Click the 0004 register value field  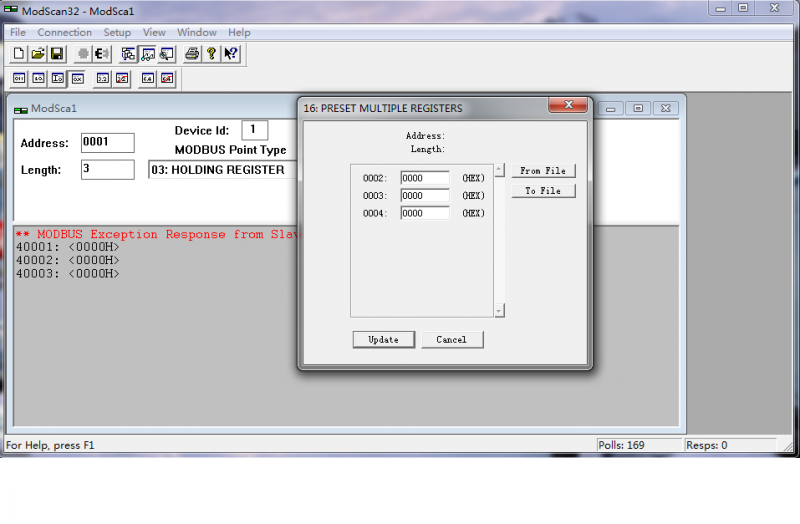pos(425,213)
